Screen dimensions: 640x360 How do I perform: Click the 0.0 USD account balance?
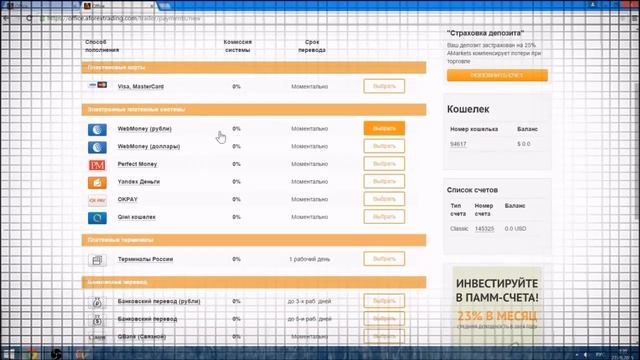515,229
